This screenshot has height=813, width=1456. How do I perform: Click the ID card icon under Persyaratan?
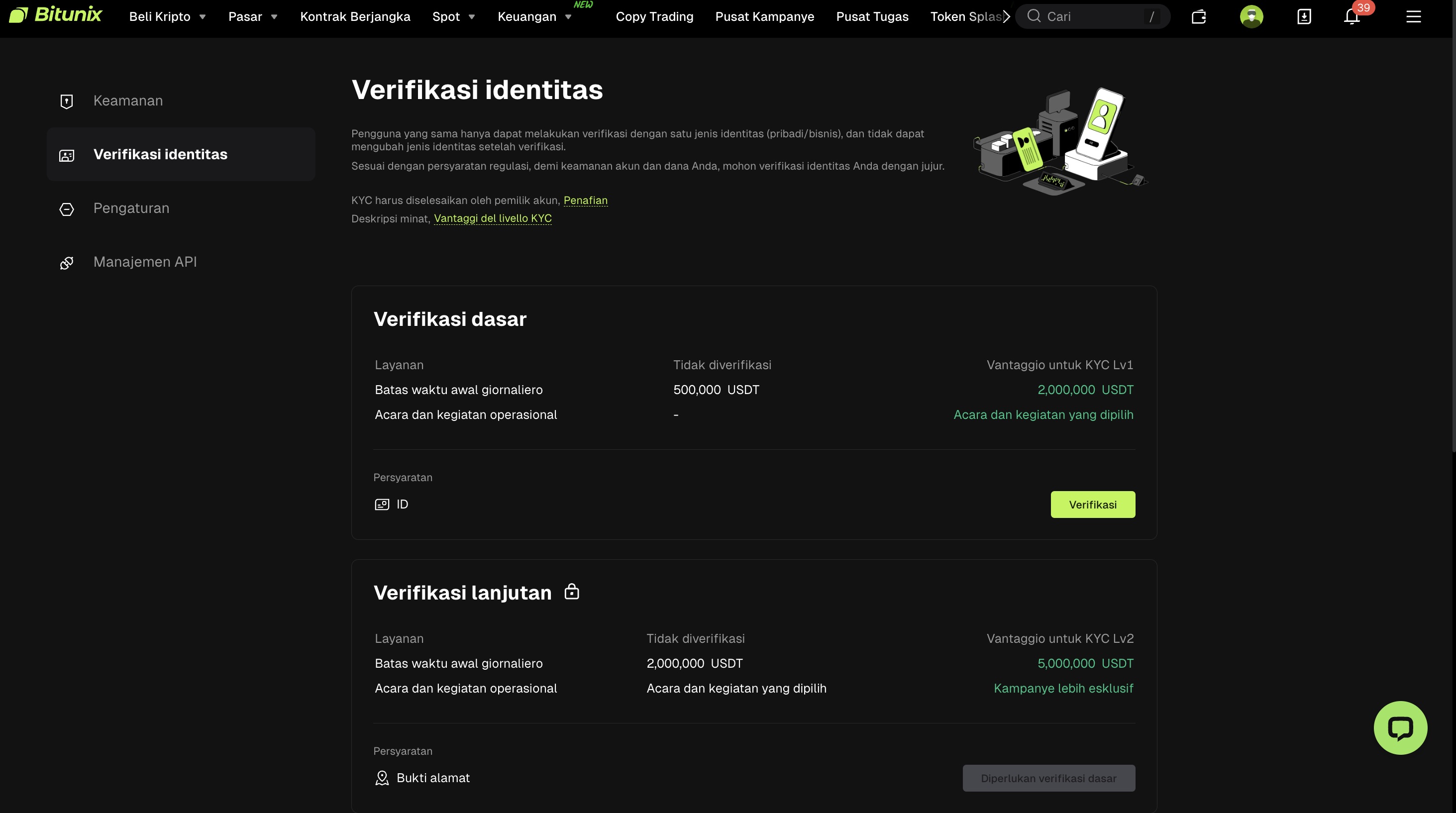coord(382,504)
